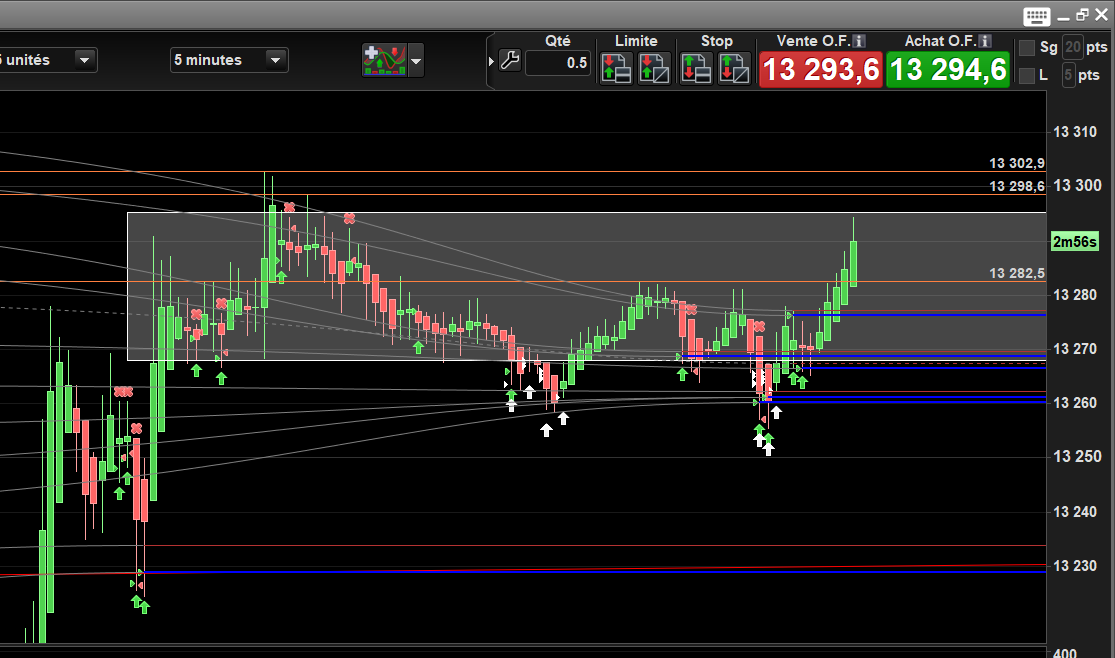Image resolution: width=1115 pixels, height=658 pixels.
Task: Click first Limite order icon
Action: 616,68
